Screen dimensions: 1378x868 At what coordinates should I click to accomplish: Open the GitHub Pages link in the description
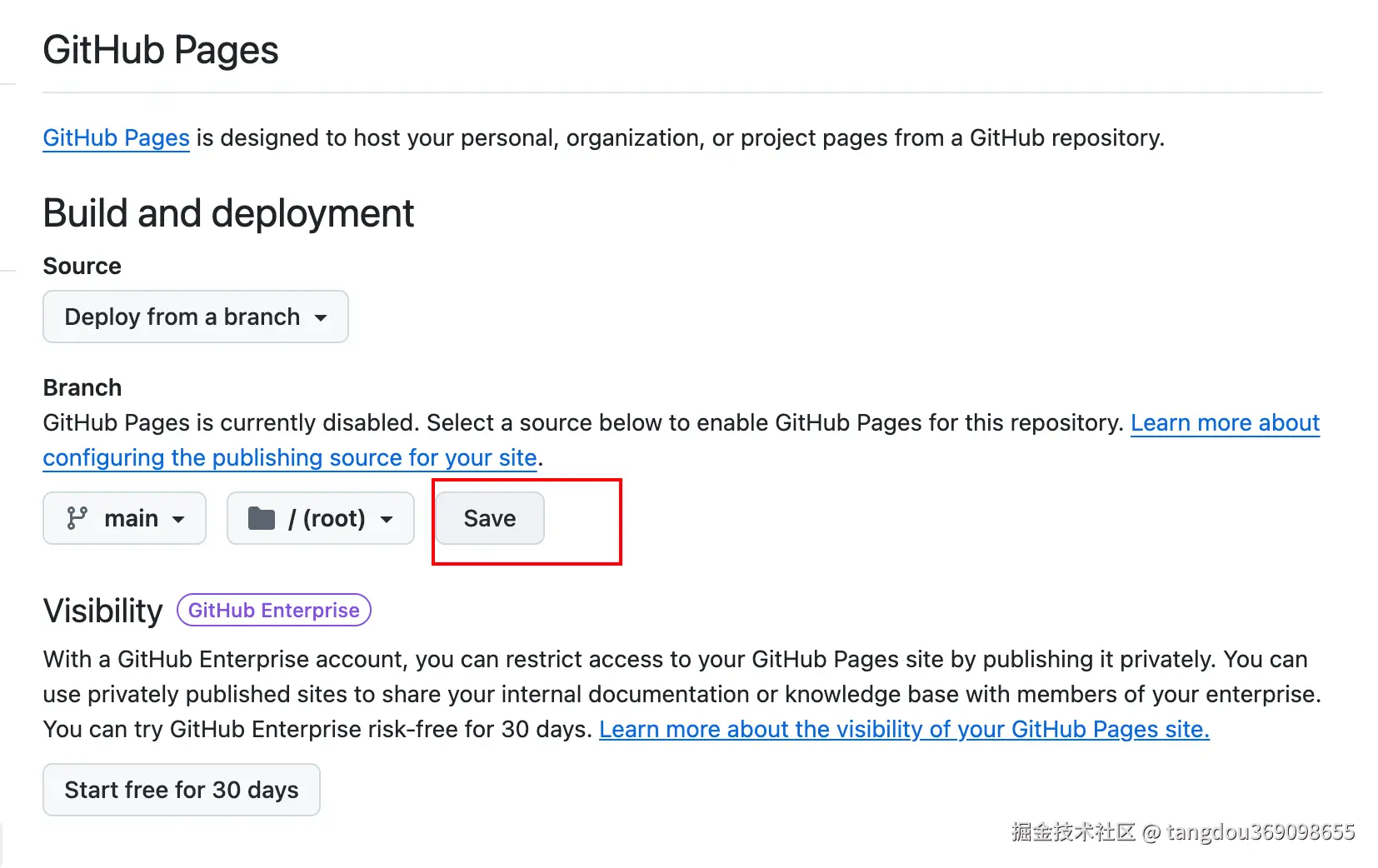(x=116, y=137)
